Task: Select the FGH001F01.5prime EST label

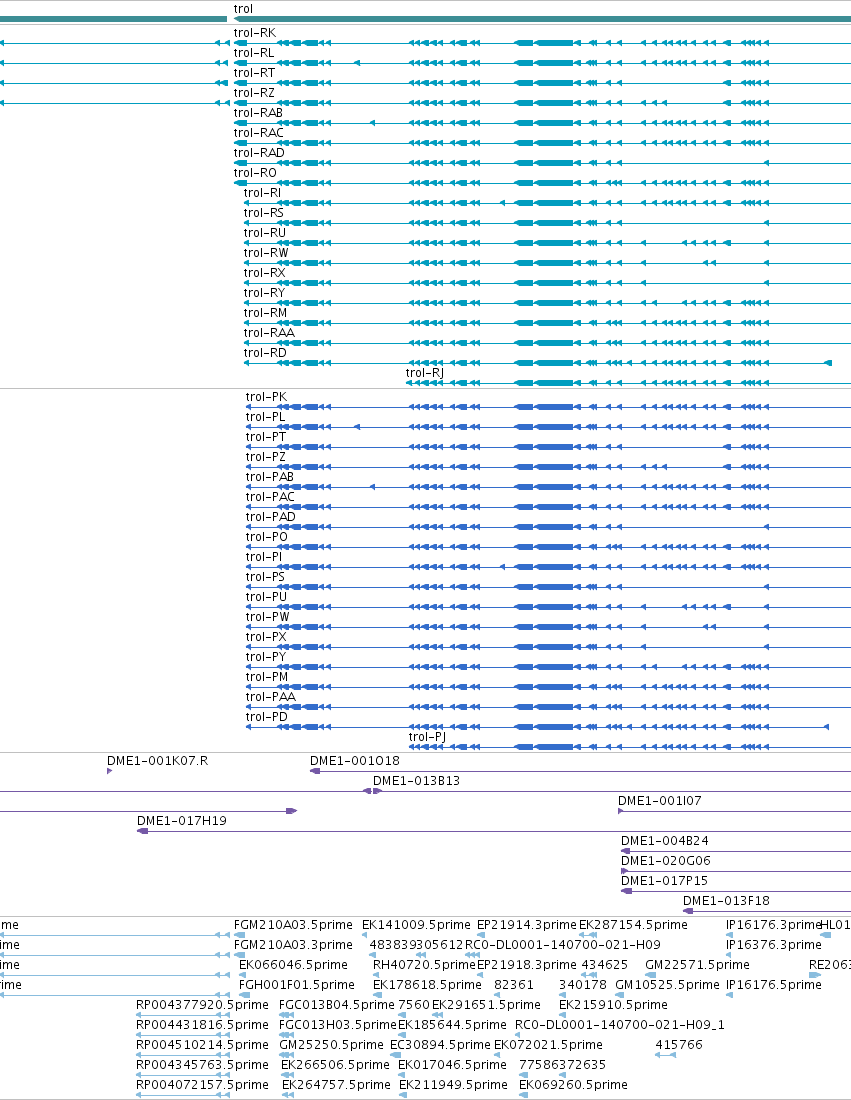Action: 297,985
